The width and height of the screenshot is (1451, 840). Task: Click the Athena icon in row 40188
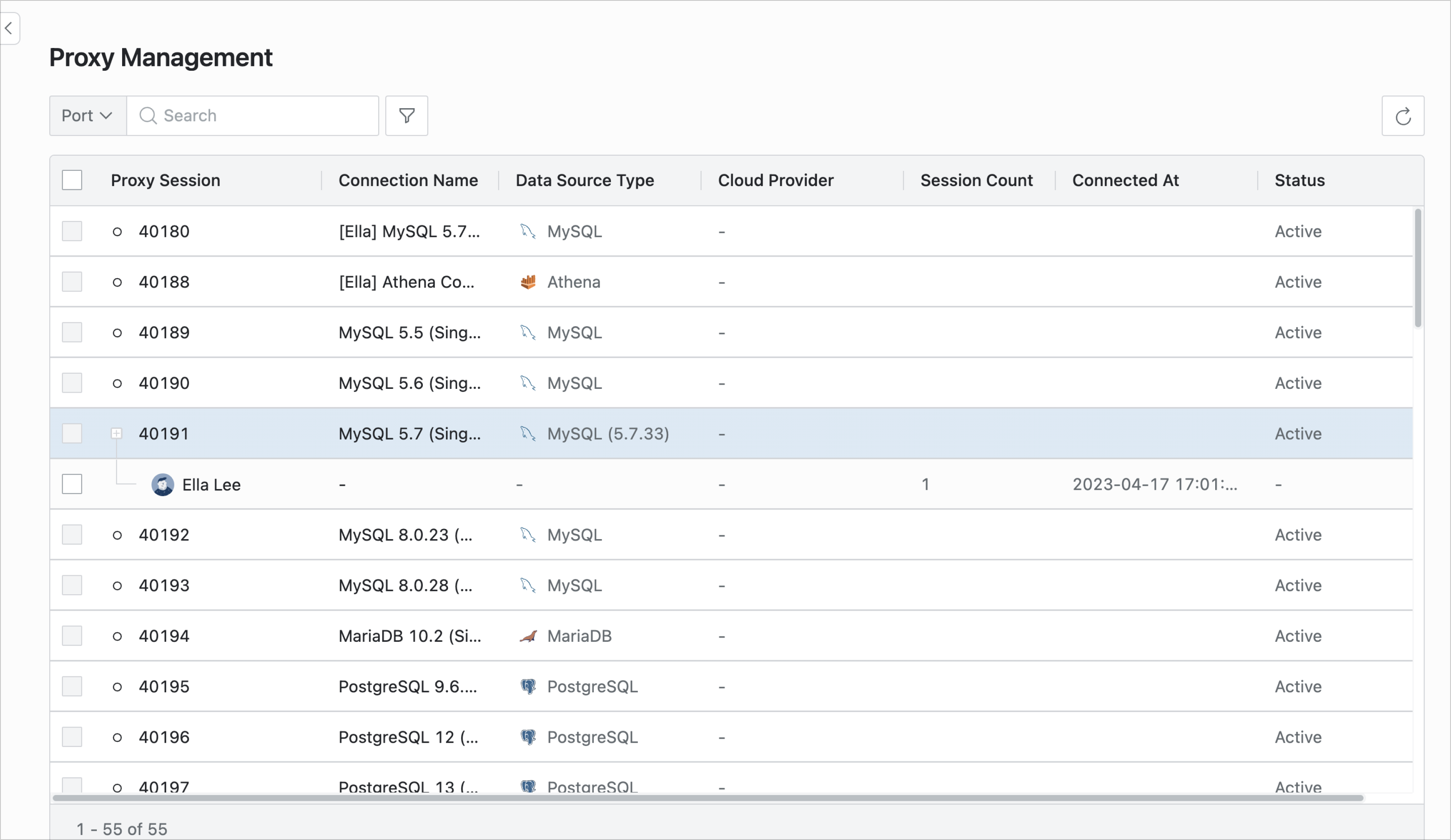(x=528, y=282)
